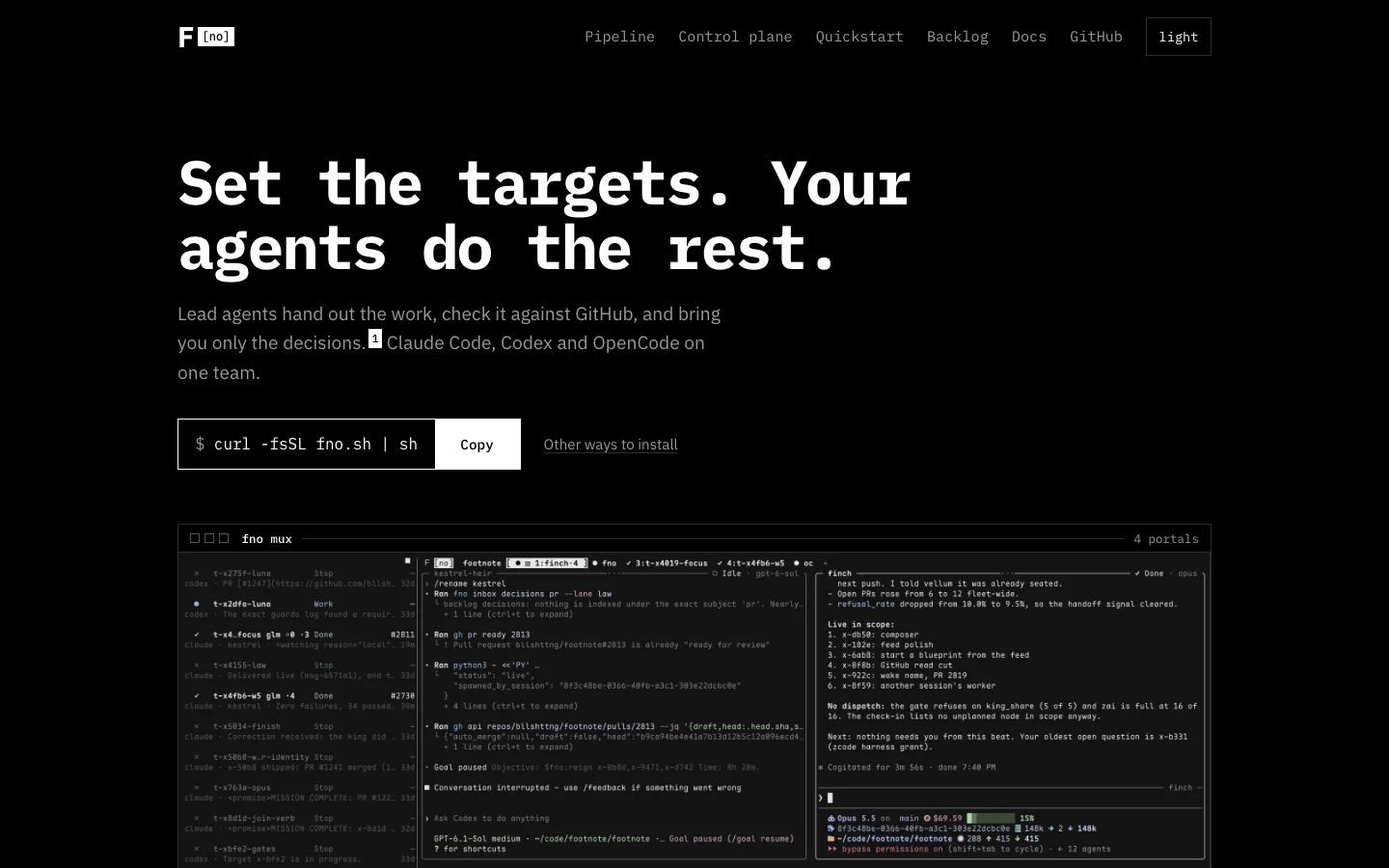Viewport: 1389px width, 868px height.
Task: Navigate to the Backlog page
Action: (x=958, y=37)
